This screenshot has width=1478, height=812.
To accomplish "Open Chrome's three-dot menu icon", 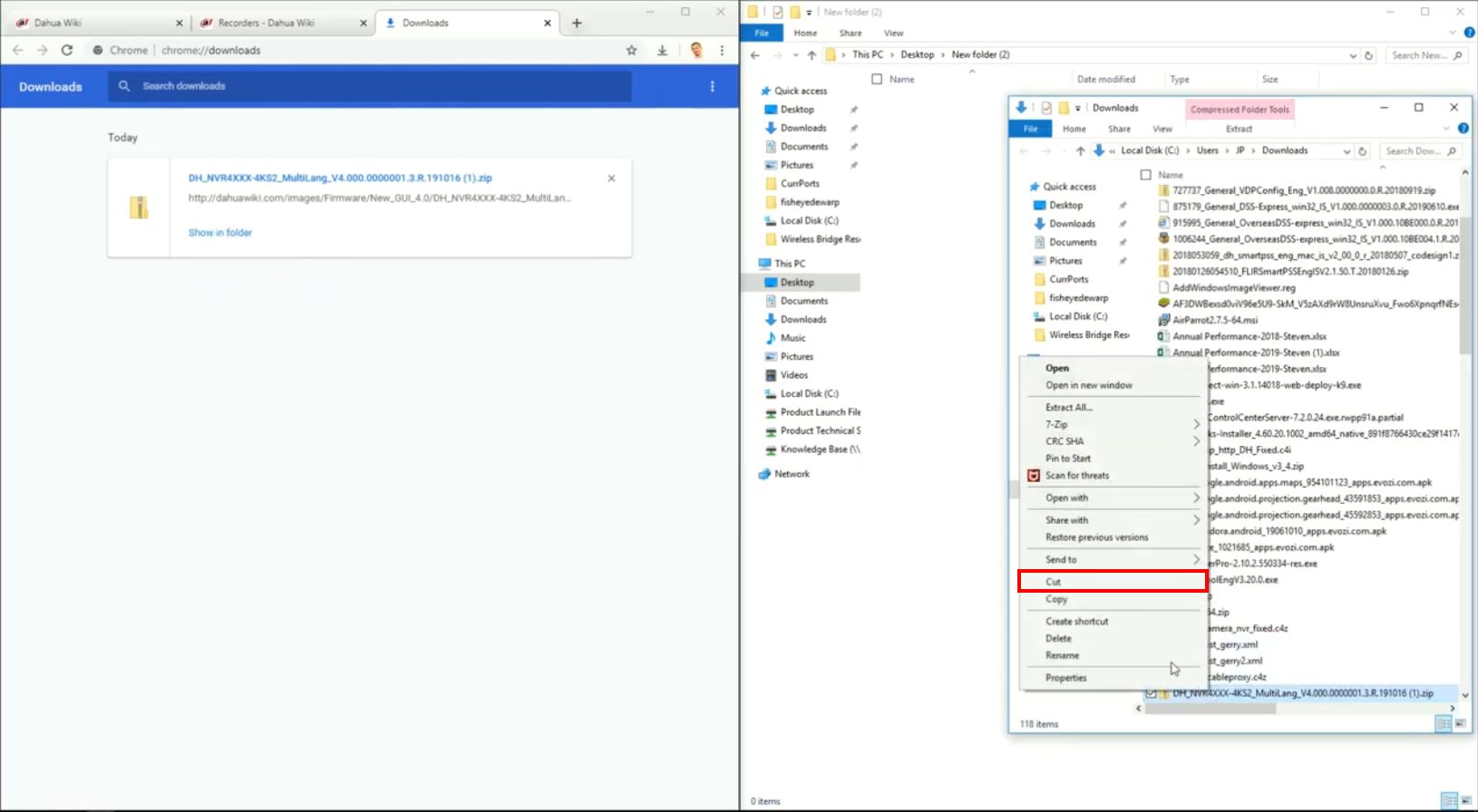I will (722, 50).
